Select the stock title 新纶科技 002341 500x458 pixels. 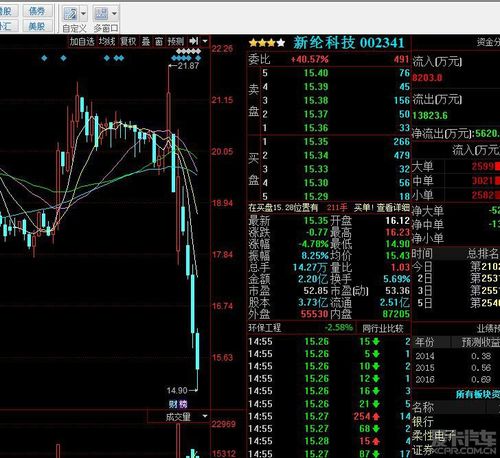349,43
